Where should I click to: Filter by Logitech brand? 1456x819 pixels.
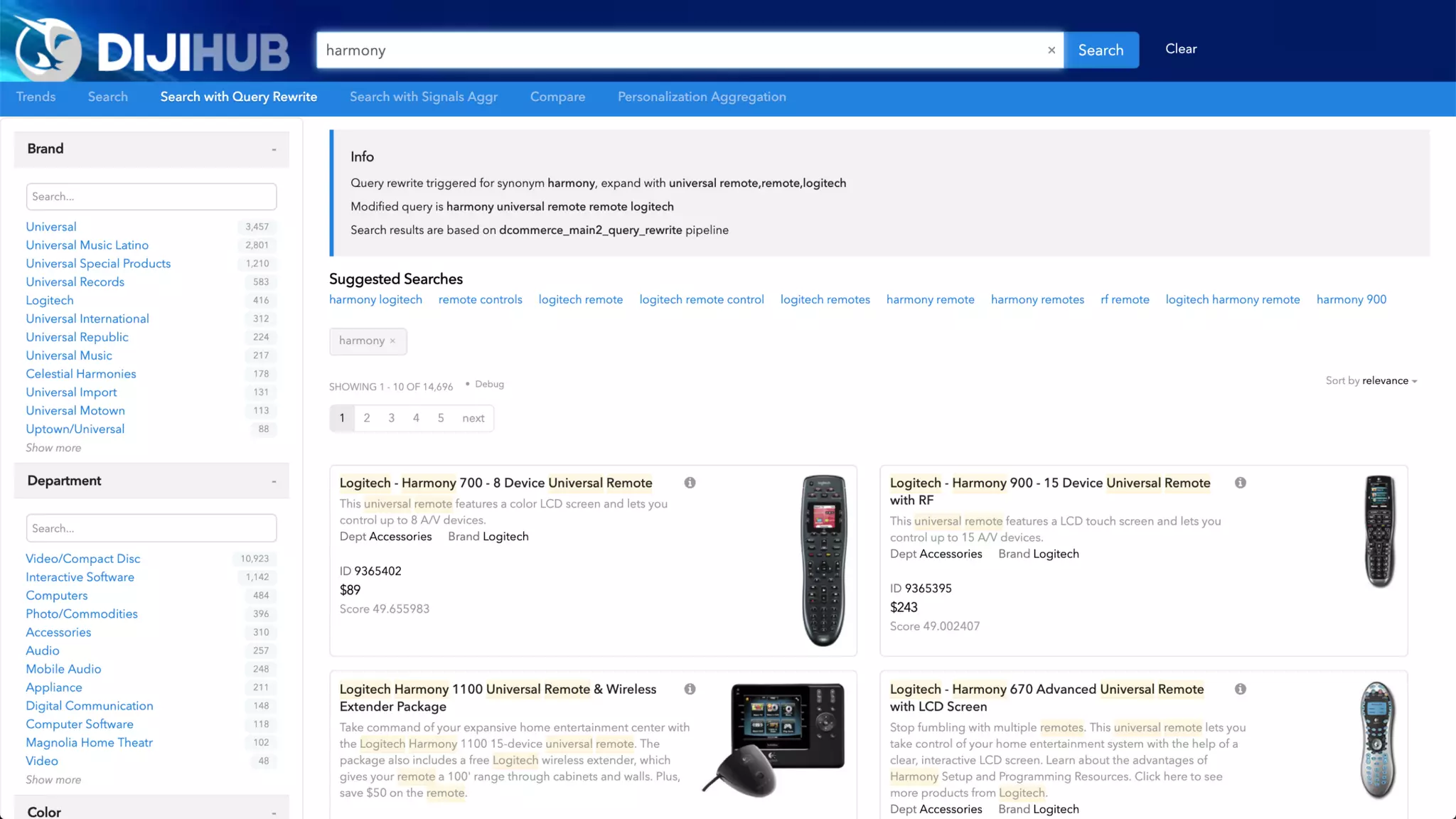(50, 300)
